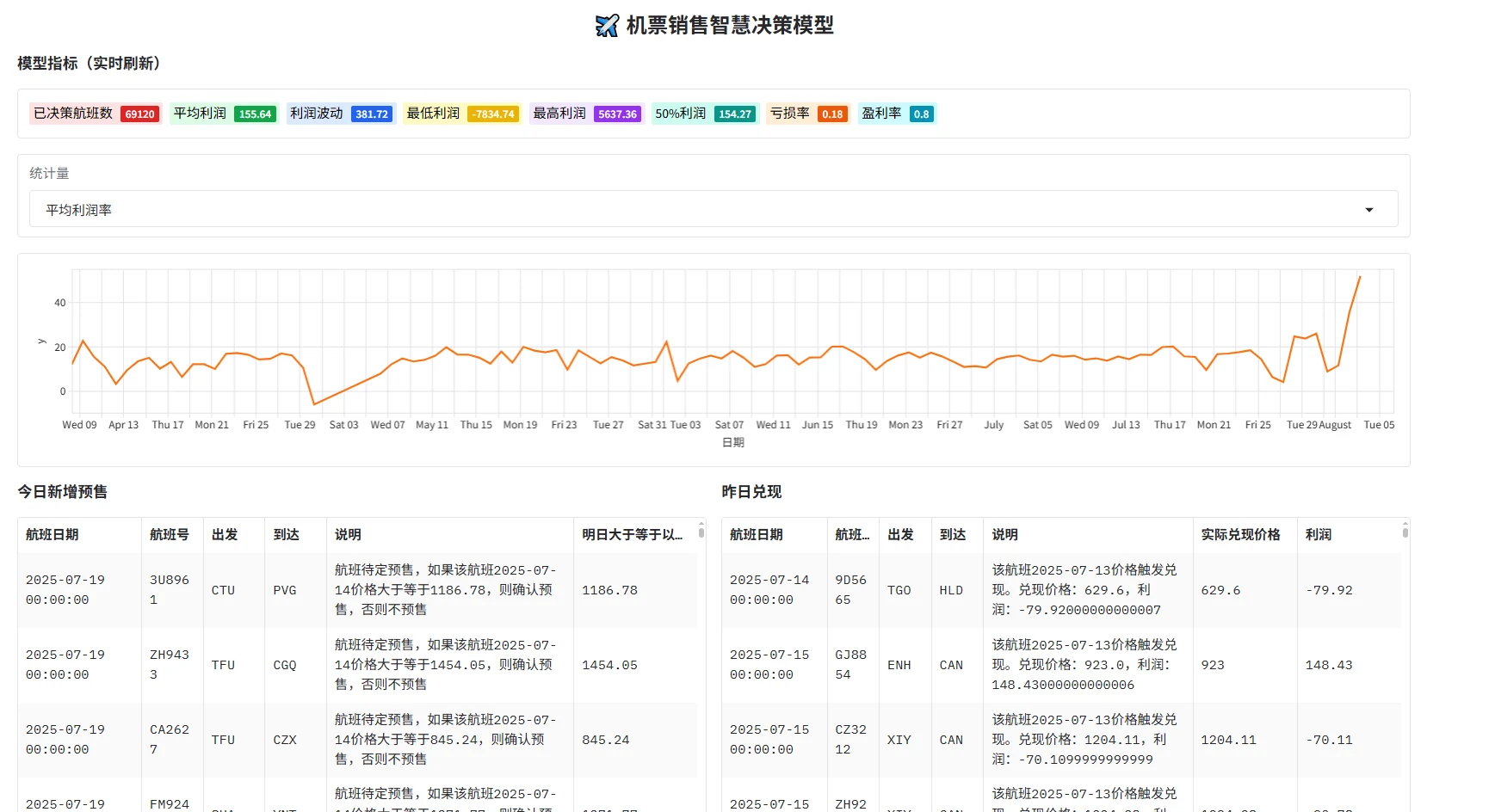This screenshot has width=1495, height=812.
Task: Select cell CA2627 flight number
Action: pos(172,740)
